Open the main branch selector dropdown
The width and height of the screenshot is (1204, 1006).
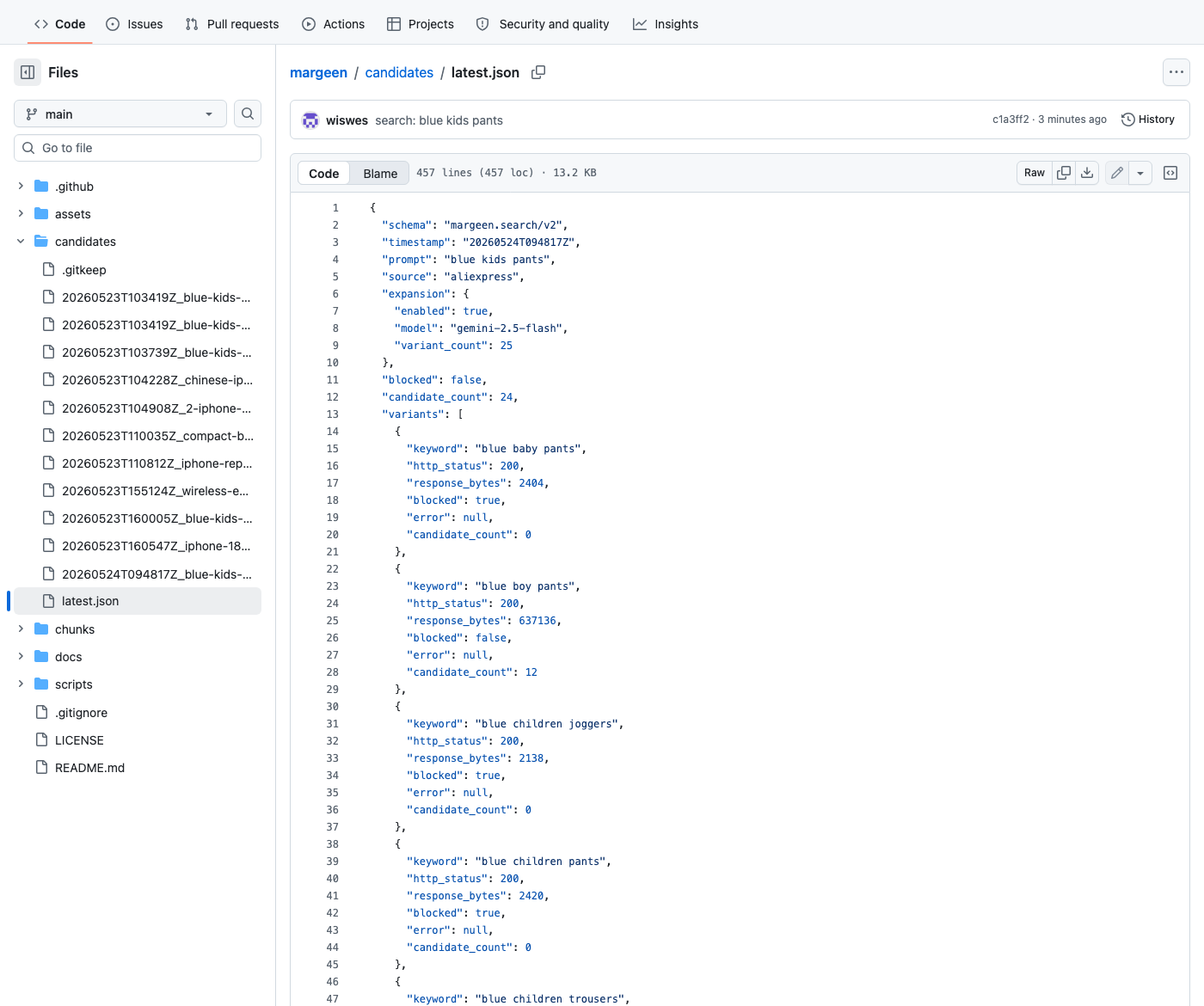pos(120,113)
